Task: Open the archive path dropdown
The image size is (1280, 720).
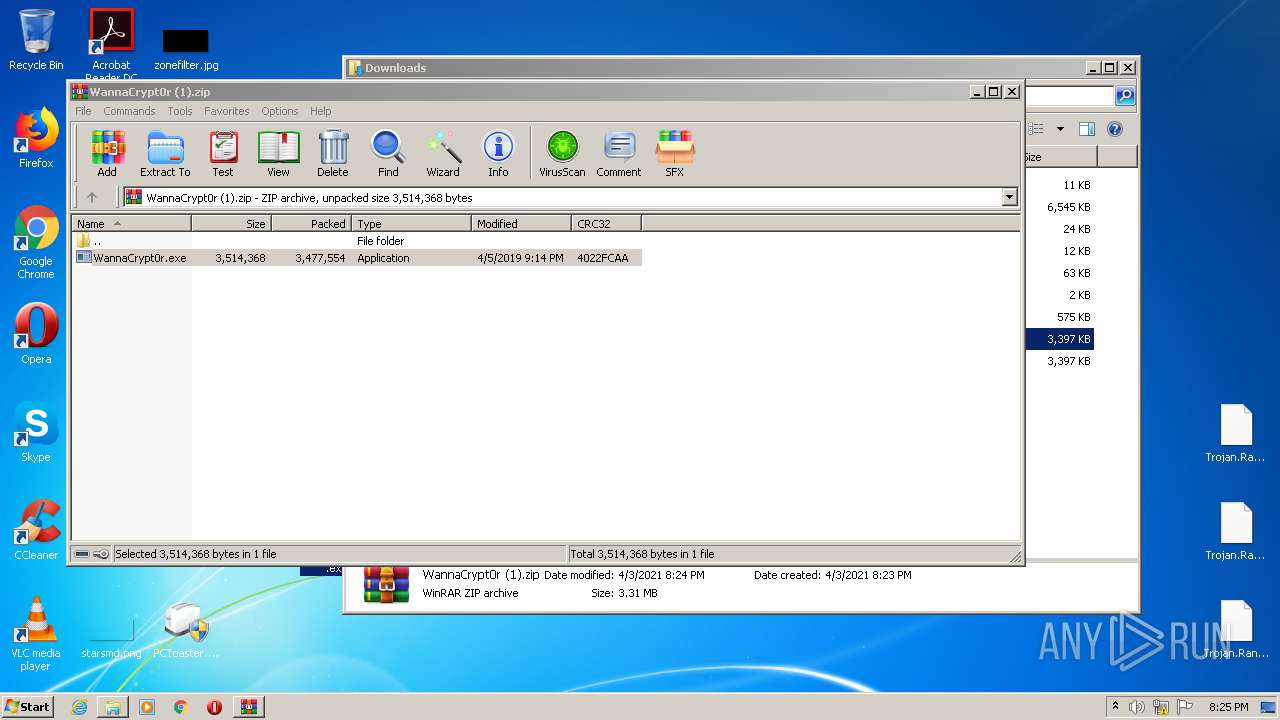Action: (1009, 198)
